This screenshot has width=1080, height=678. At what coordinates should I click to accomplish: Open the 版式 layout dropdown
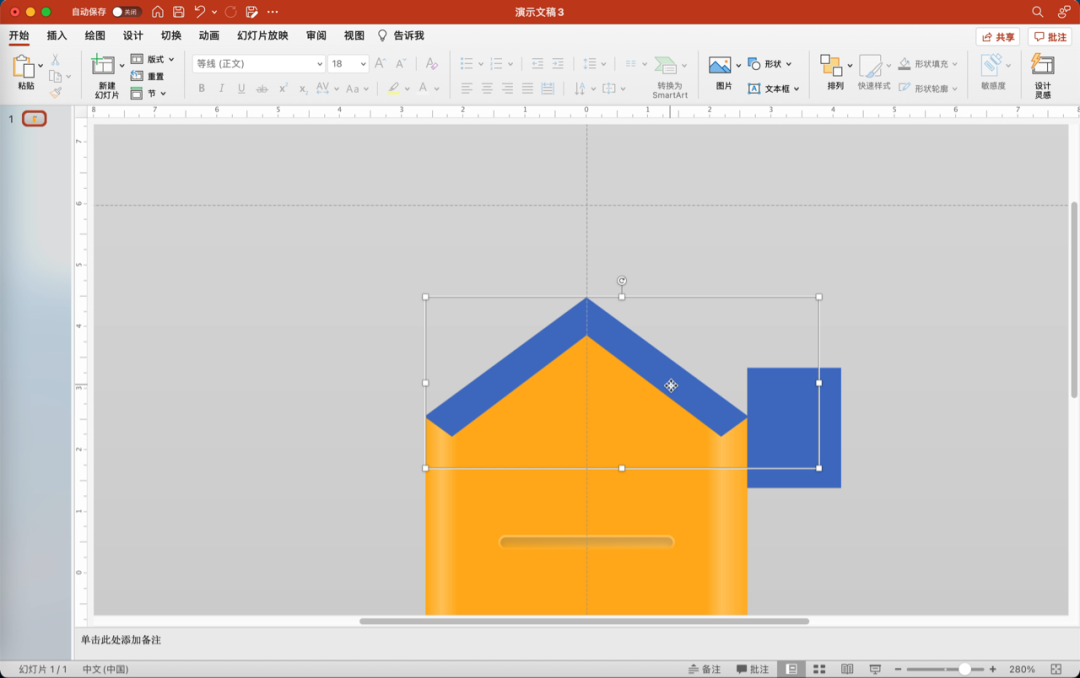tap(152, 59)
